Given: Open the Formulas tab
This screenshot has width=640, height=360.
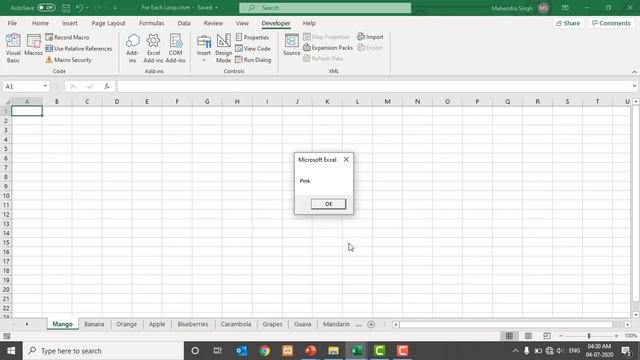Looking at the screenshot, I should point(151,23).
